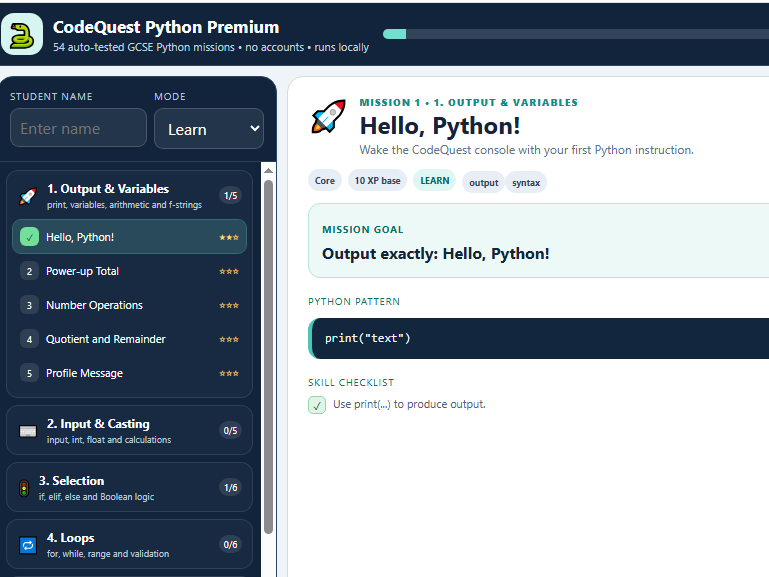This screenshot has height=577, width=769.
Task: Click the output tag chip
Action: coord(484,182)
